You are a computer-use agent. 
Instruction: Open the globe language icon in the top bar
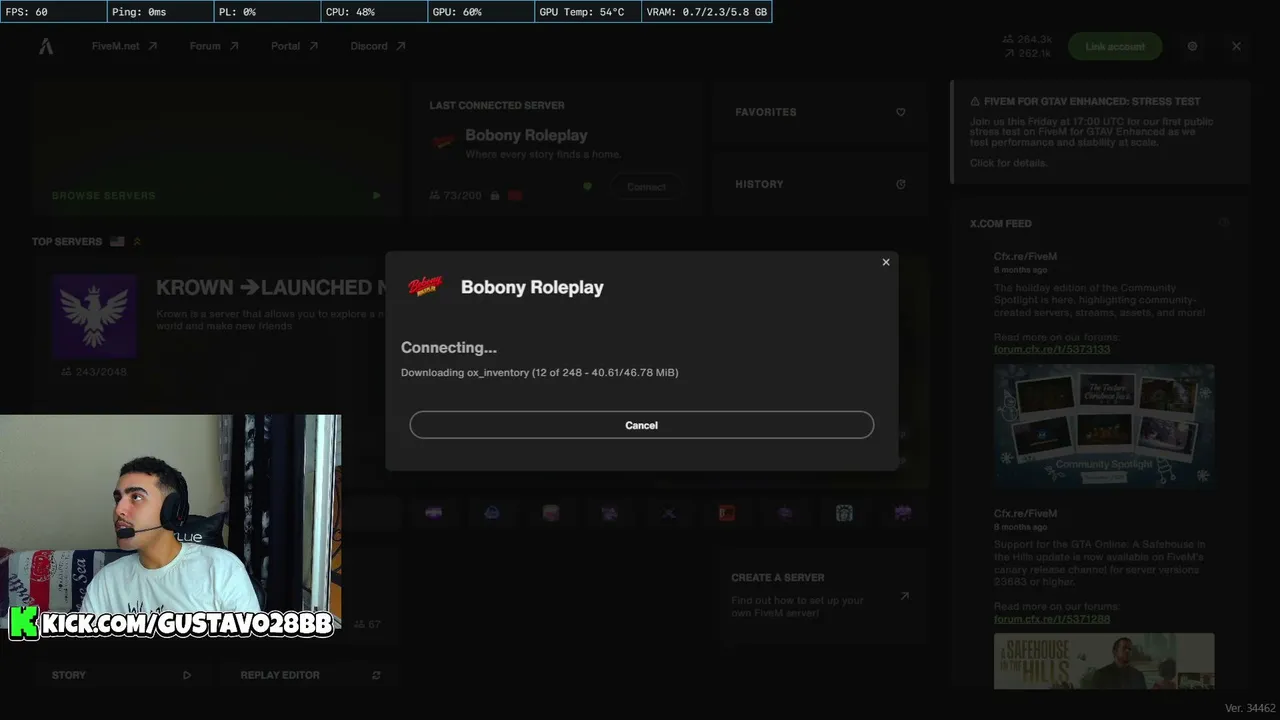point(1192,46)
